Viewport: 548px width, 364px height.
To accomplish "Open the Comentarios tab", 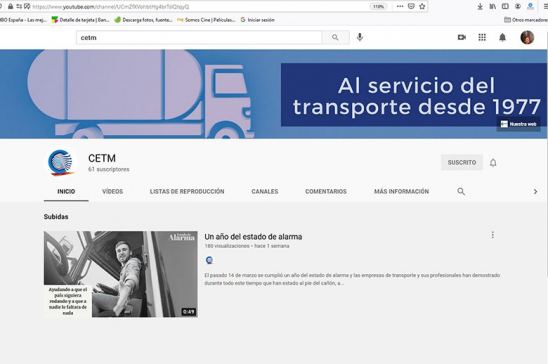I will (x=326, y=191).
